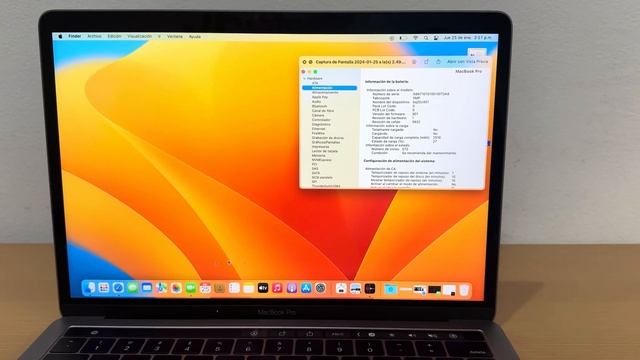The height and width of the screenshot is (360, 640).
Task: Launch FaceTime from the Dock
Action: (x=191, y=288)
